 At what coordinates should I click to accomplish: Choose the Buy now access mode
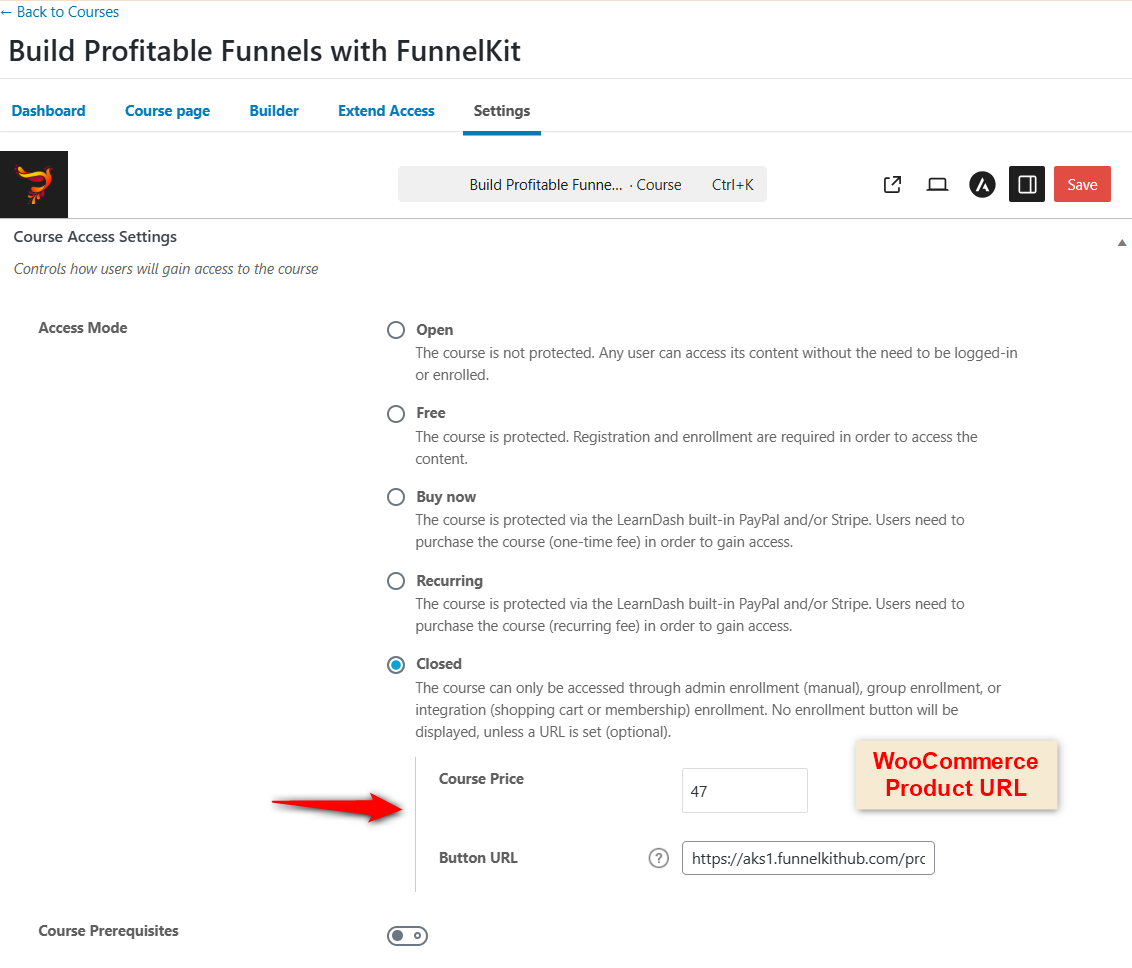pyautogui.click(x=396, y=497)
